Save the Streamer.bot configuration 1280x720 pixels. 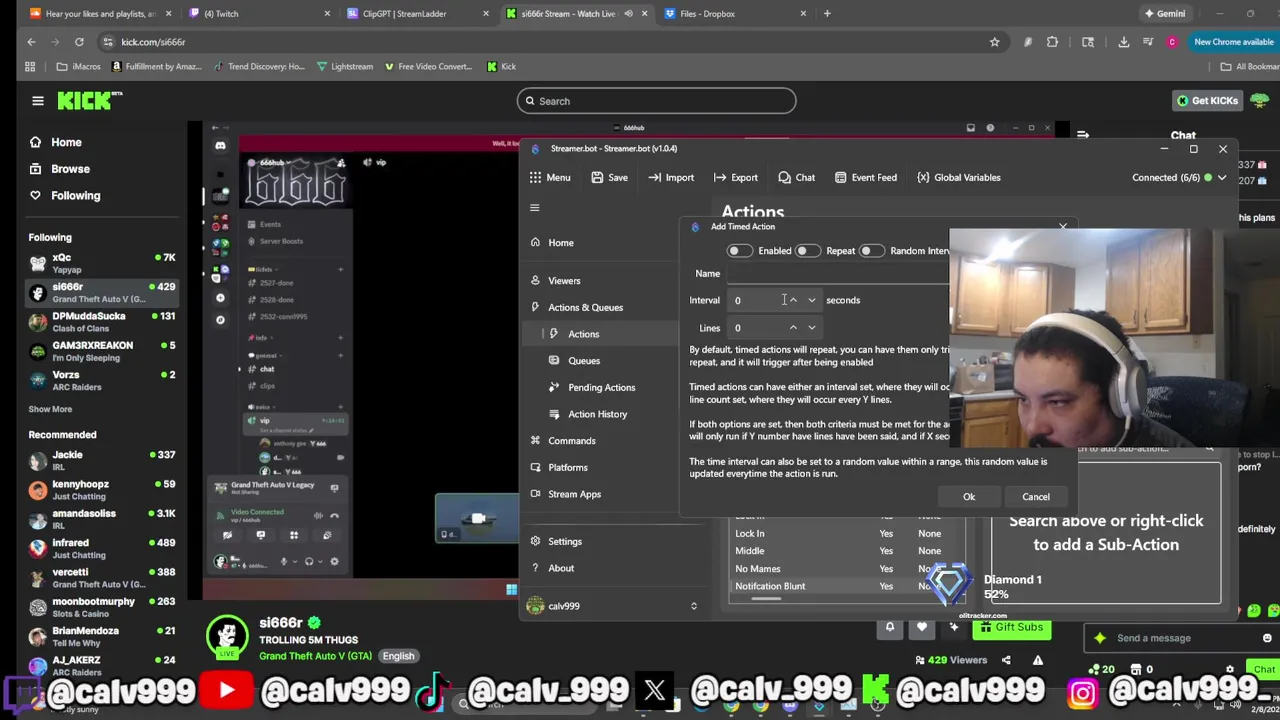(609, 178)
